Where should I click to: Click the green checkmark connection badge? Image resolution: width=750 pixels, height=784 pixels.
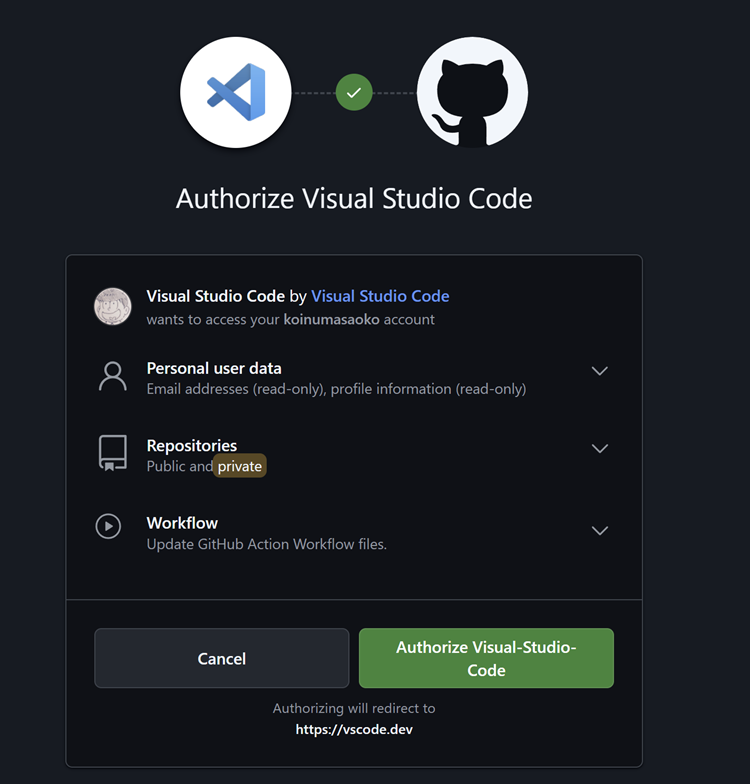(x=354, y=92)
